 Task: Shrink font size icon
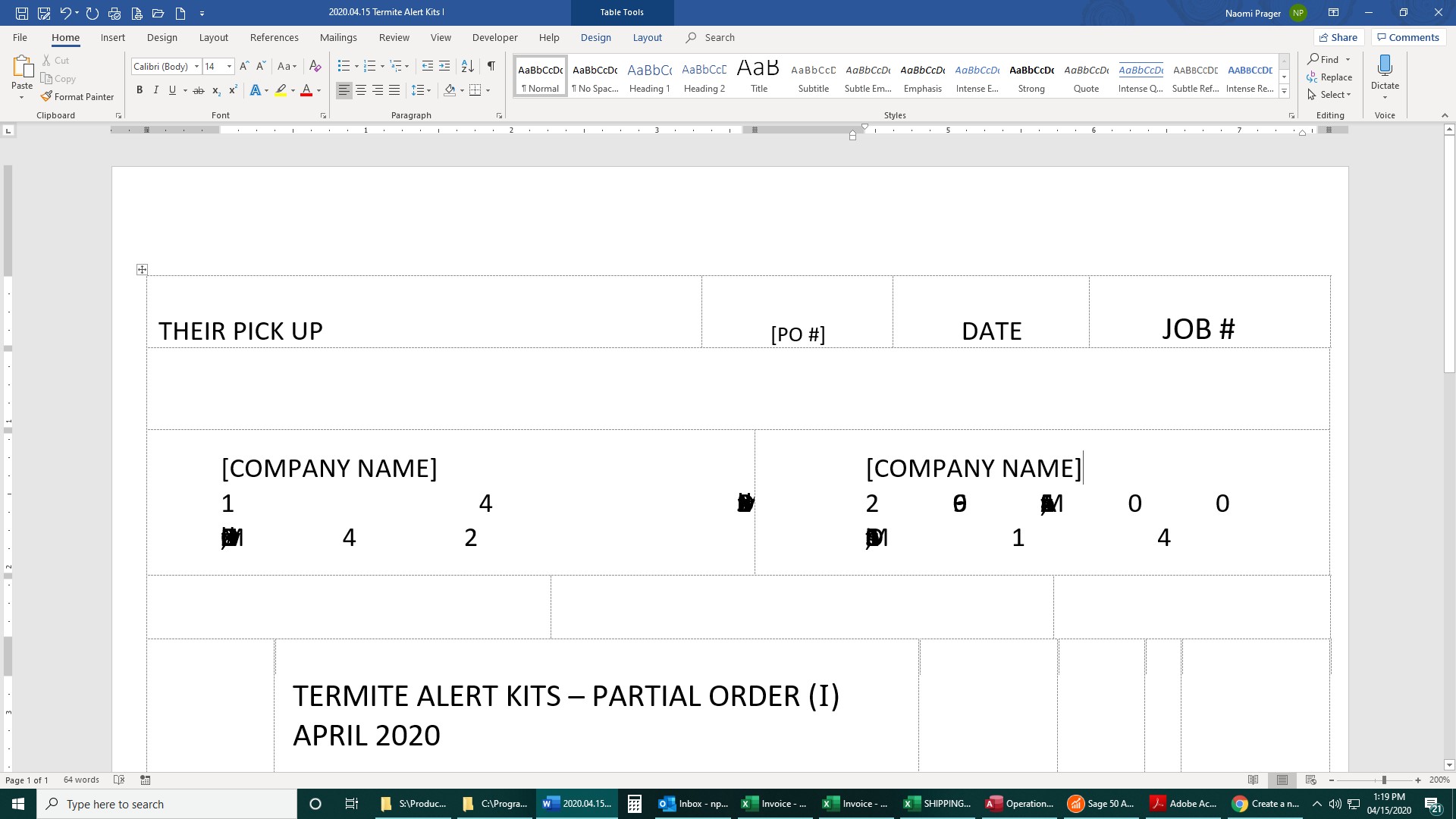pos(261,67)
